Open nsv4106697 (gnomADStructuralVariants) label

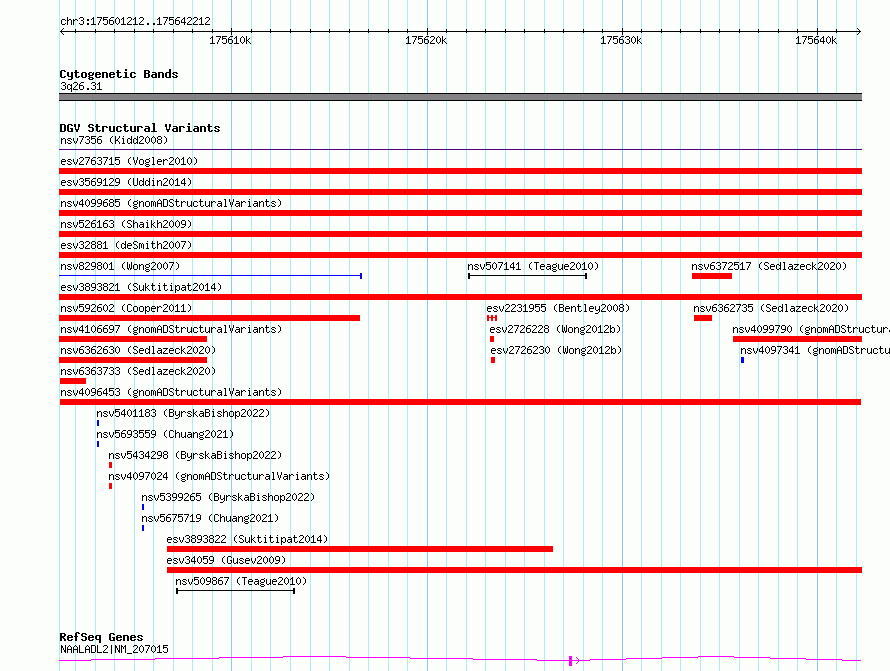tap(171, 329)
